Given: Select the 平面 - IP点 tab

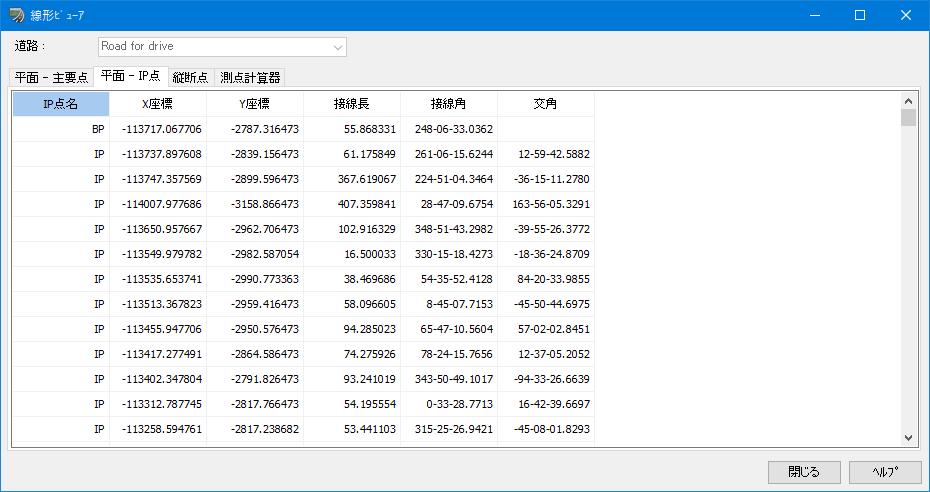Looking at the screenshot, I should 130,76.
